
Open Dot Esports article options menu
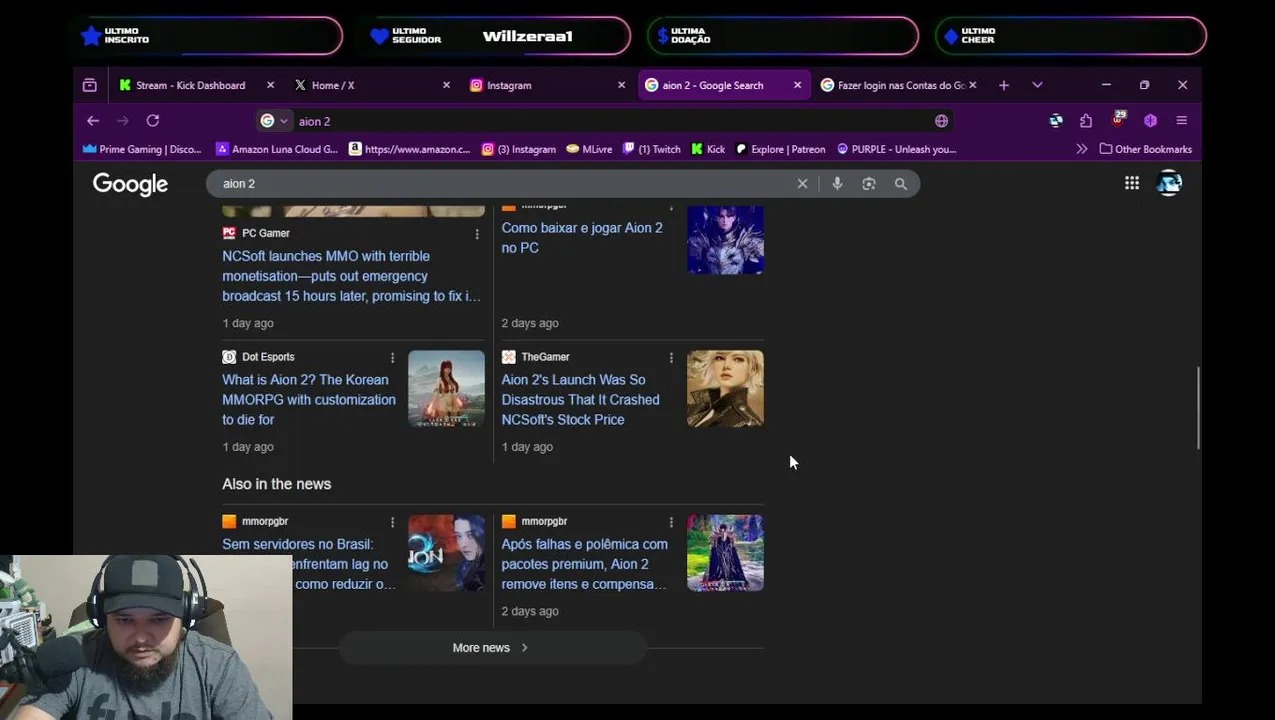(x=392, y=358)
